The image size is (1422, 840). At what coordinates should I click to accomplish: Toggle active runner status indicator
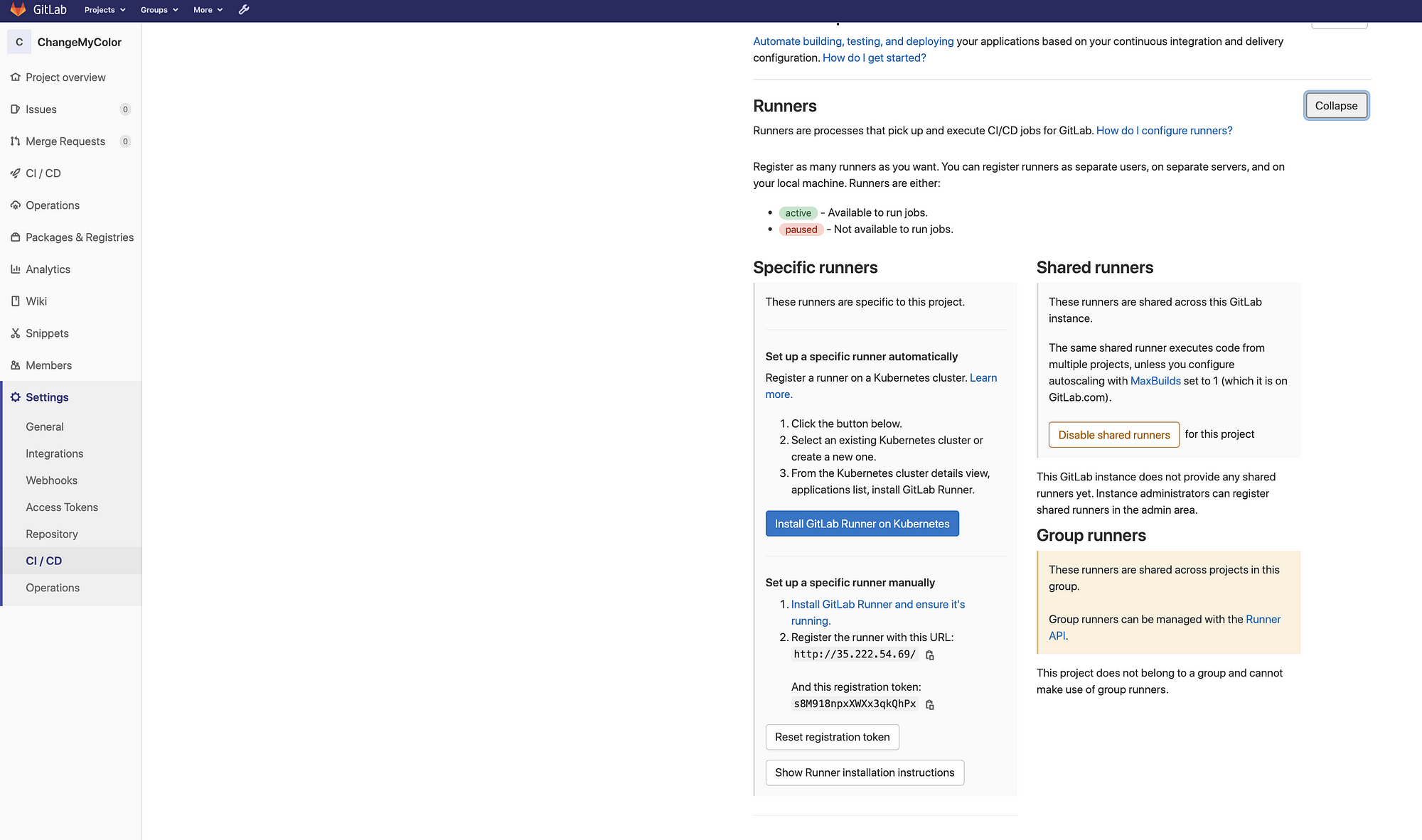pos(797,212)
